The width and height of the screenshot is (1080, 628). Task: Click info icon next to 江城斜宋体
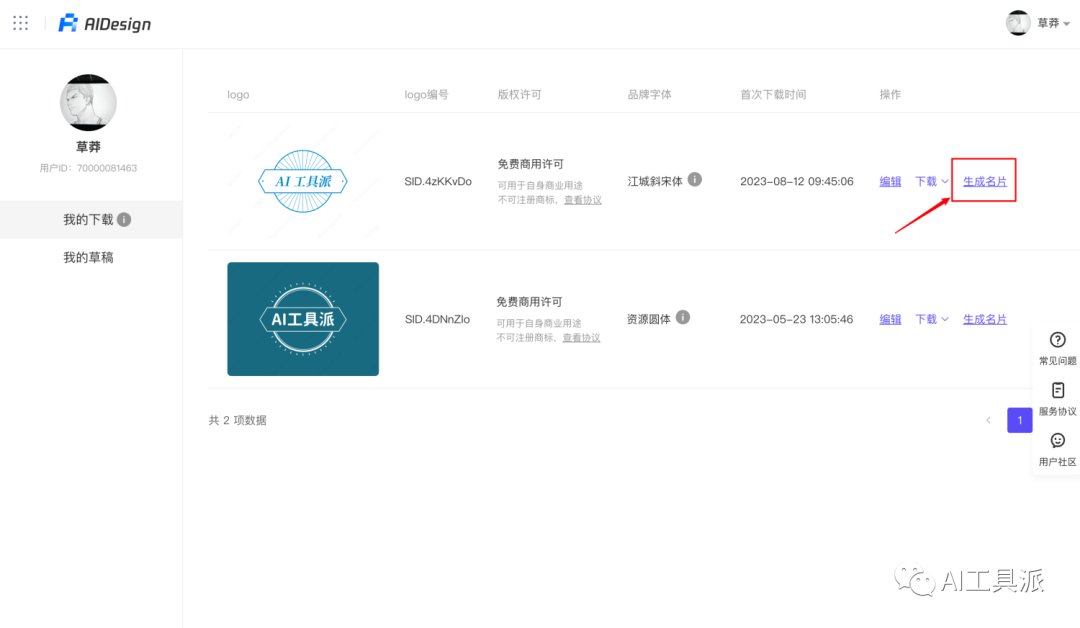coord(695,180)
